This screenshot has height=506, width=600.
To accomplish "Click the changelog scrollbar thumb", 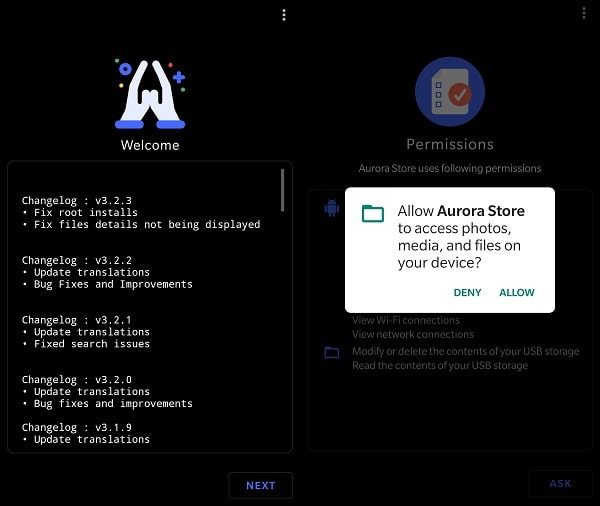I will [x=282, y=190].
